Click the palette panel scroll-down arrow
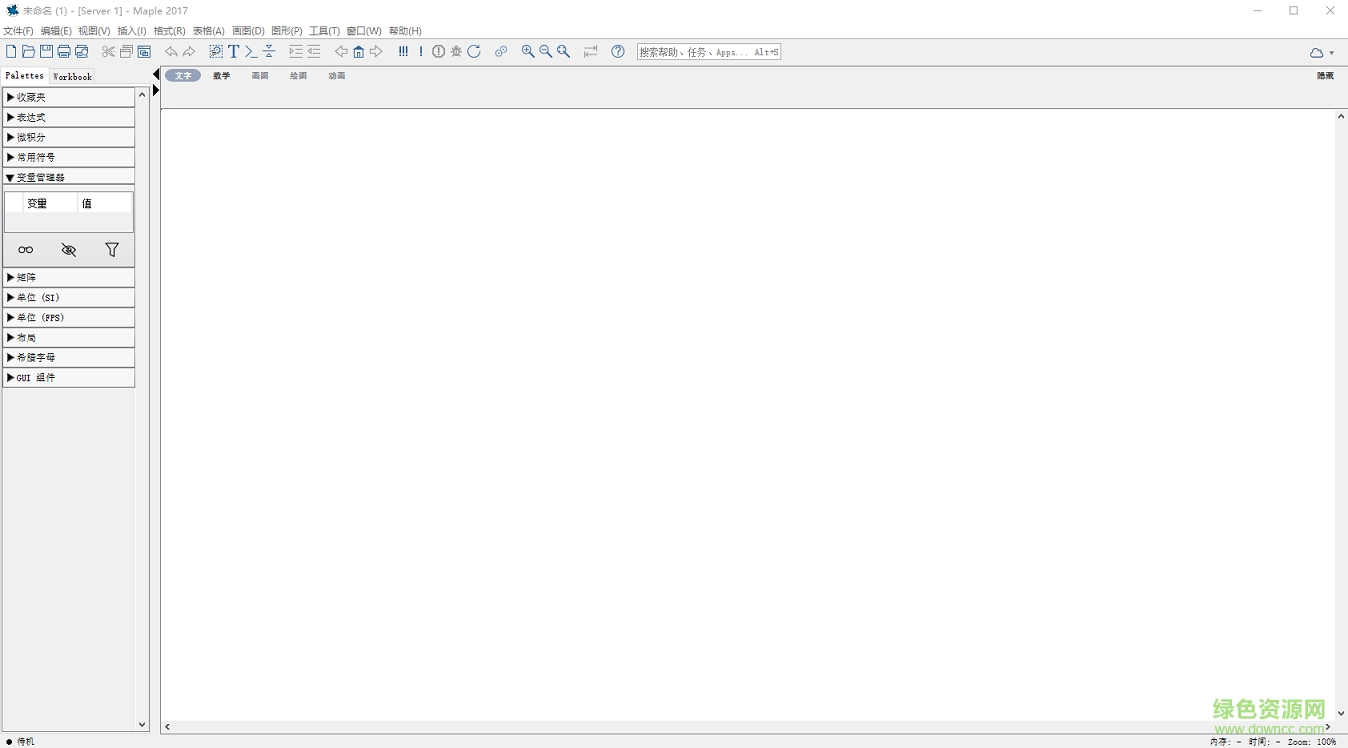The width and height of the screenshot is (1348, 748). 142,725
